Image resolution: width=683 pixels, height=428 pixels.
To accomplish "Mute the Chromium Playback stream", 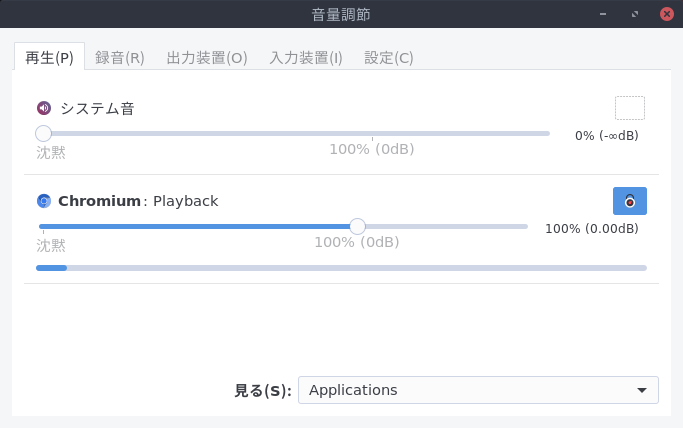I will (629, 201).
